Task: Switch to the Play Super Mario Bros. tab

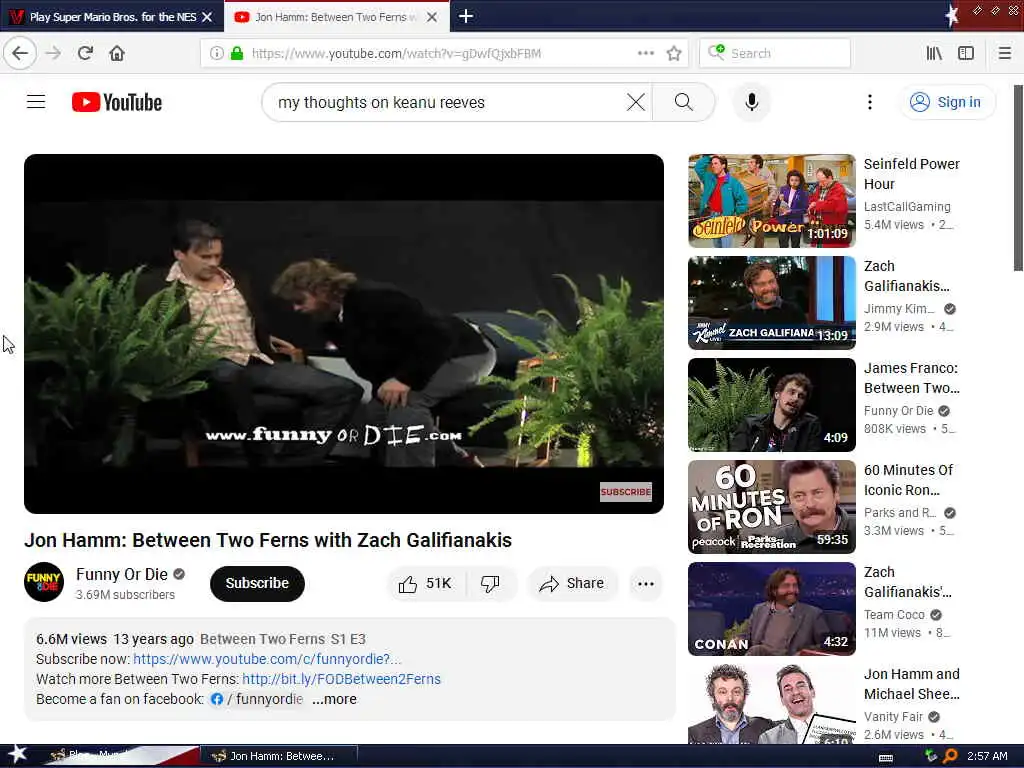Action: point(112,17)
